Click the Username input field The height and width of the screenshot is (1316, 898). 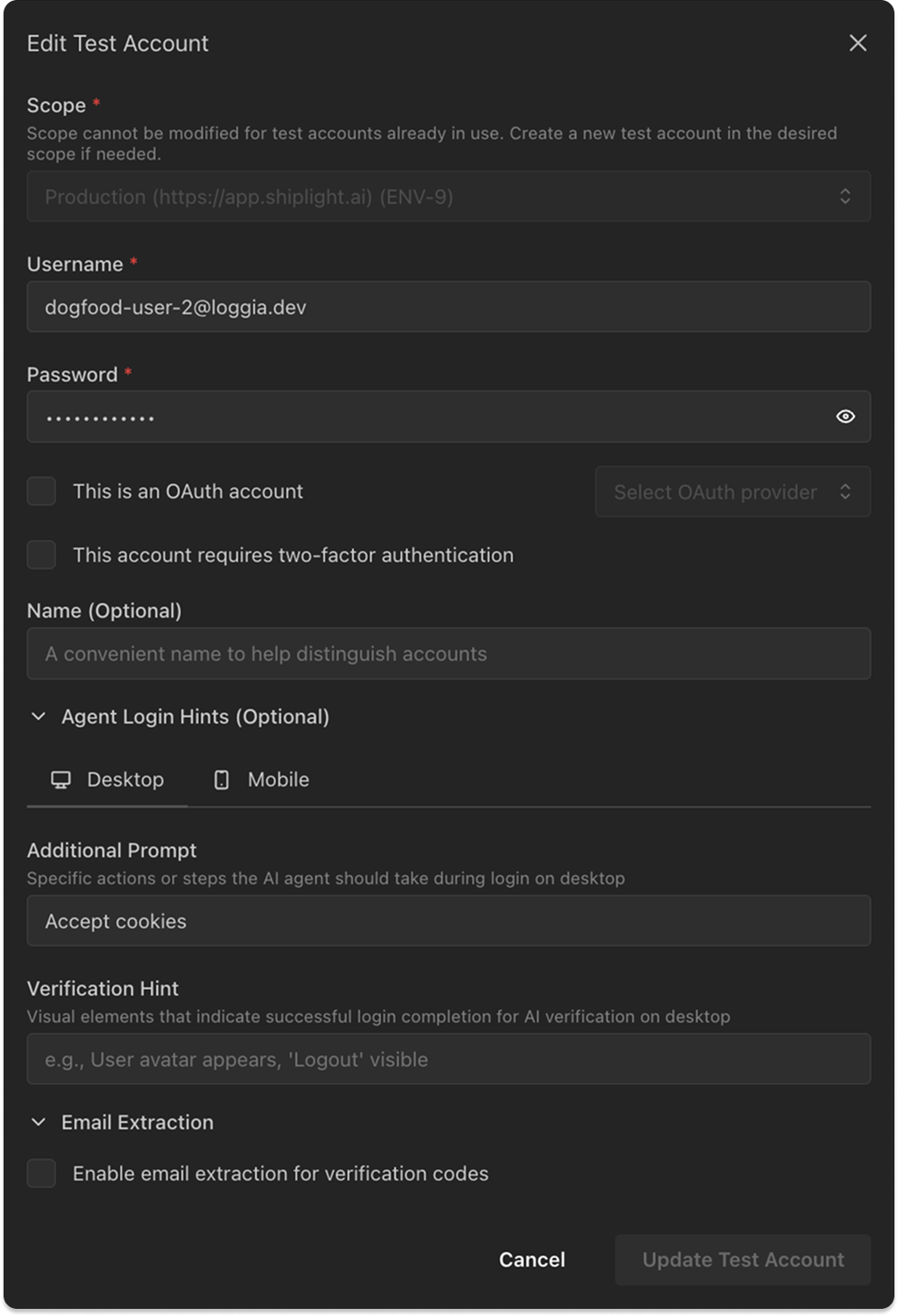449,306
